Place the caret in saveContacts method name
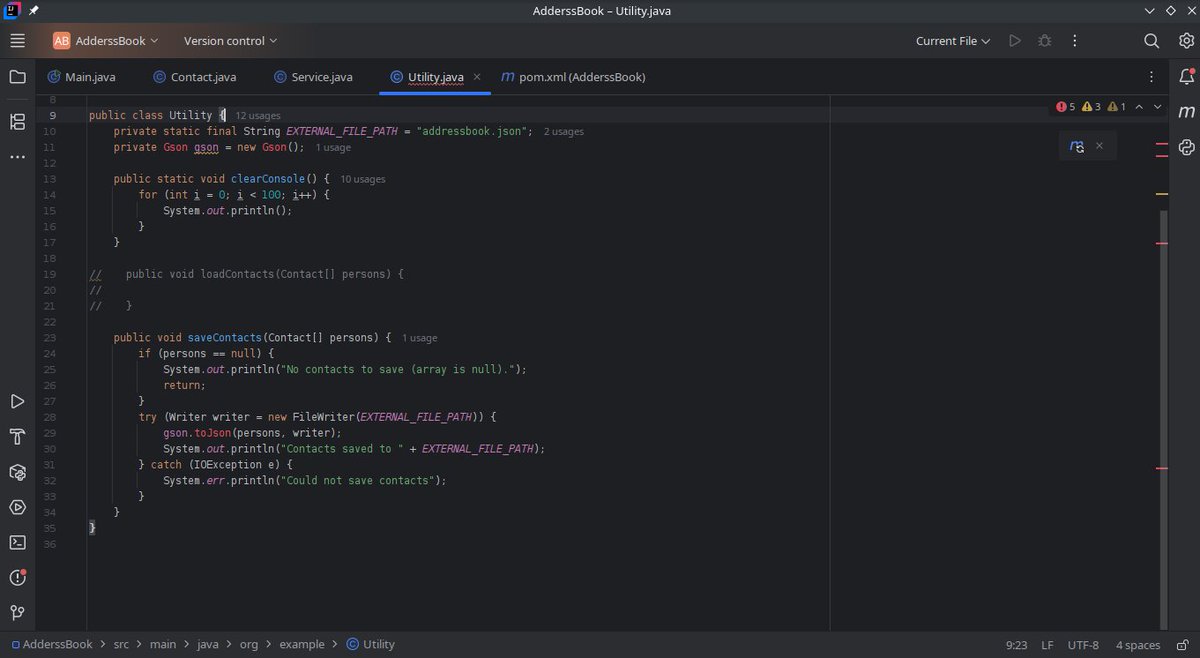 (x=223, y=338)
